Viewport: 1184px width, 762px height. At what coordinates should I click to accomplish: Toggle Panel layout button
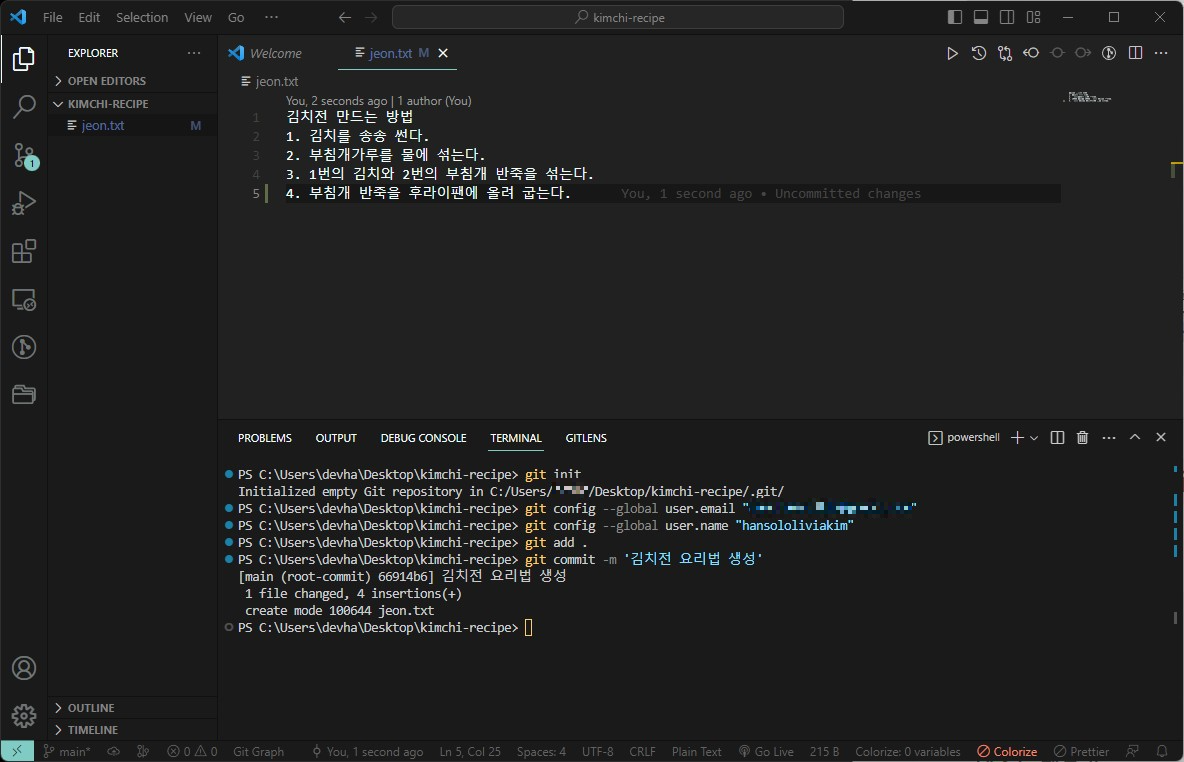(x=981, y=17)
